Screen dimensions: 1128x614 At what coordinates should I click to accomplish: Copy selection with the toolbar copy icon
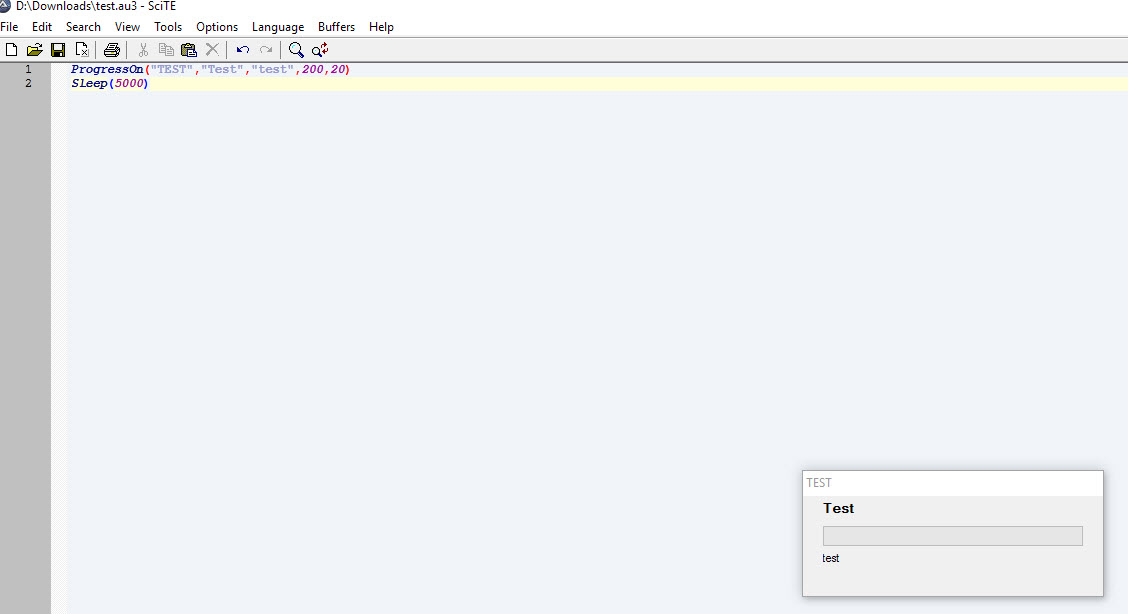[x=166, y=50]
